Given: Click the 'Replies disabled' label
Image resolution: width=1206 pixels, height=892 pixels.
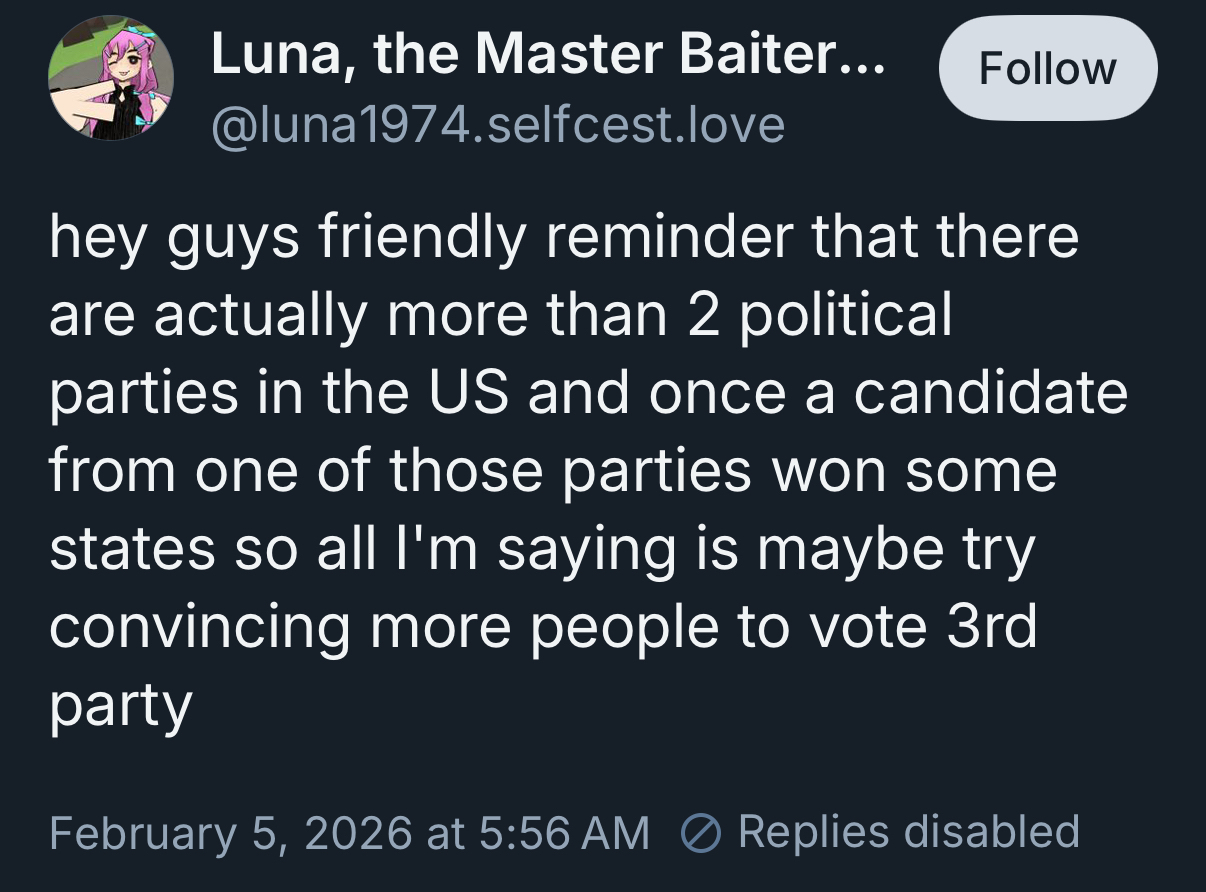Looking at the screenshot, I should click(908, 832).
